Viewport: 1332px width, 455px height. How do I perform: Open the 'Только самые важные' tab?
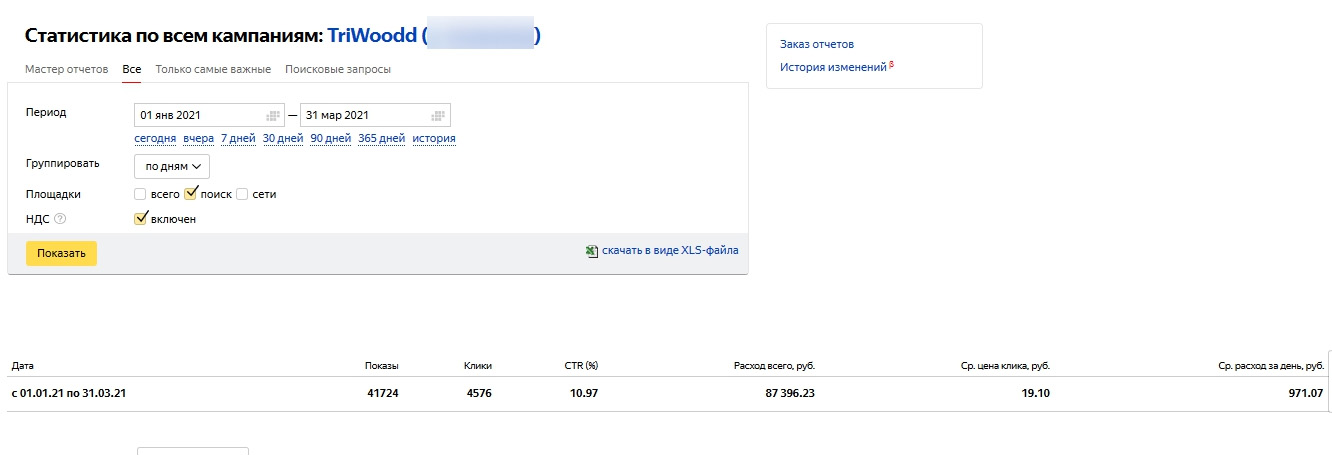(213, 69)
